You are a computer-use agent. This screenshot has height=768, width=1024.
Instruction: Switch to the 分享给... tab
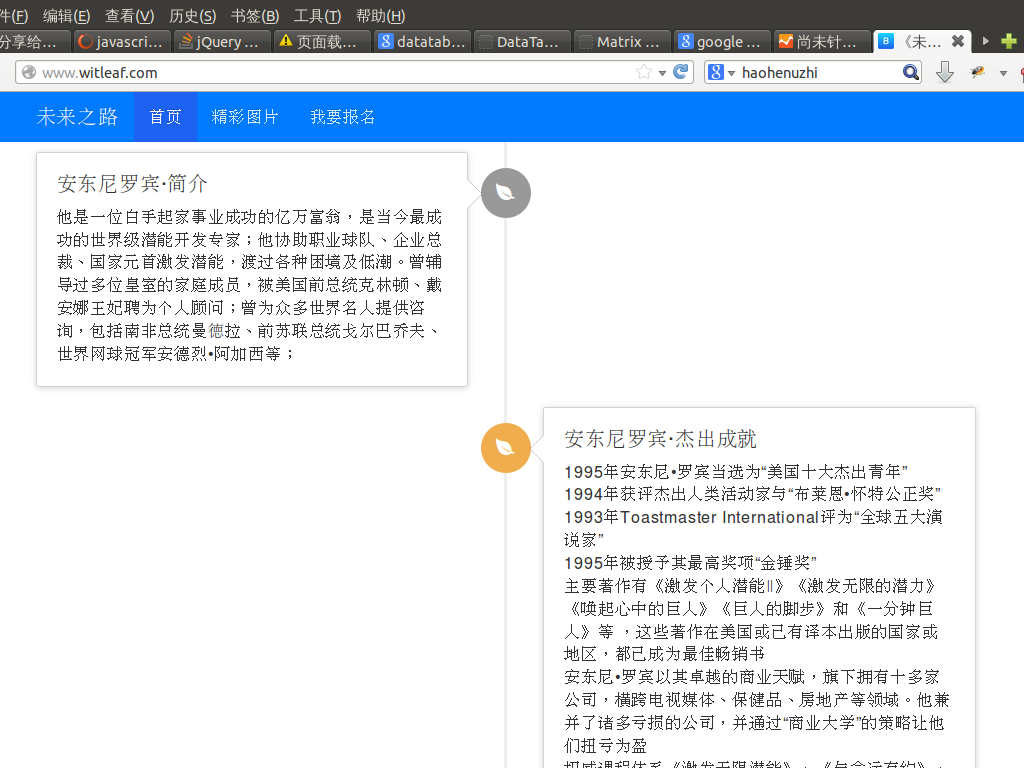34,42
